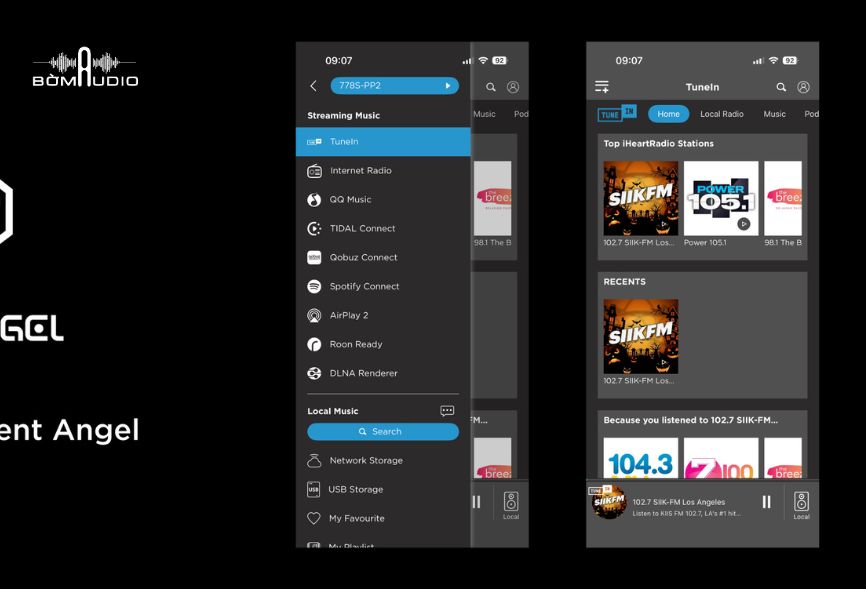
Task: Open Network Storage
Action: 383,460
